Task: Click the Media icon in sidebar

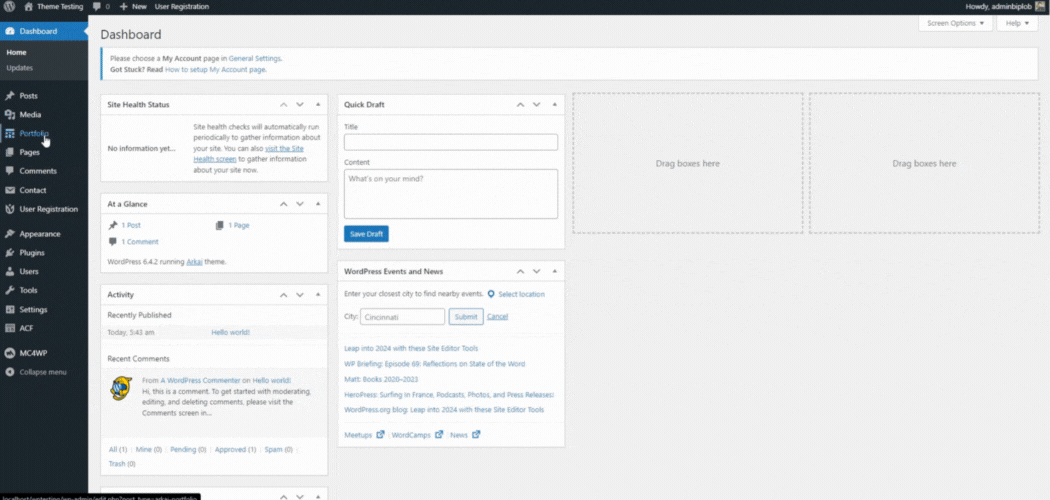Action: pos(10,114)
